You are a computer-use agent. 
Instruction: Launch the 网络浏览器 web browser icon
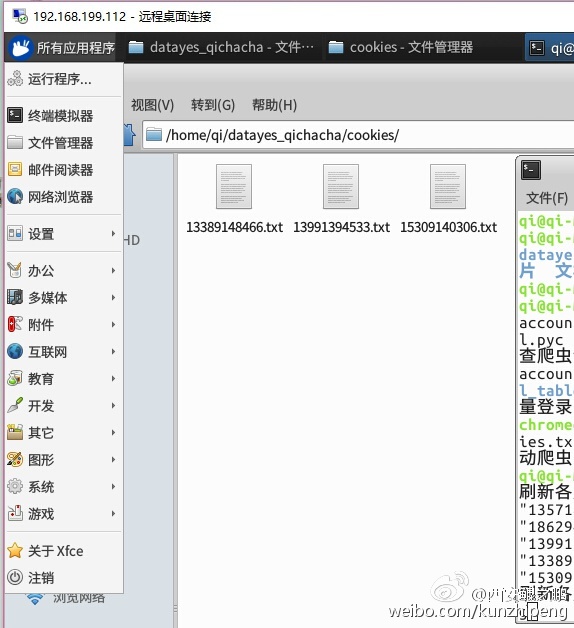click(15, 197)
